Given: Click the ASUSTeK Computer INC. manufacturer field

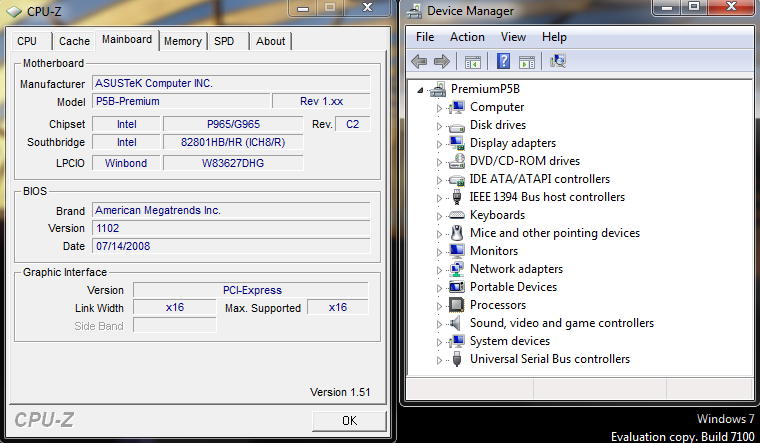Looking at the screenshot, I should 231,83.
